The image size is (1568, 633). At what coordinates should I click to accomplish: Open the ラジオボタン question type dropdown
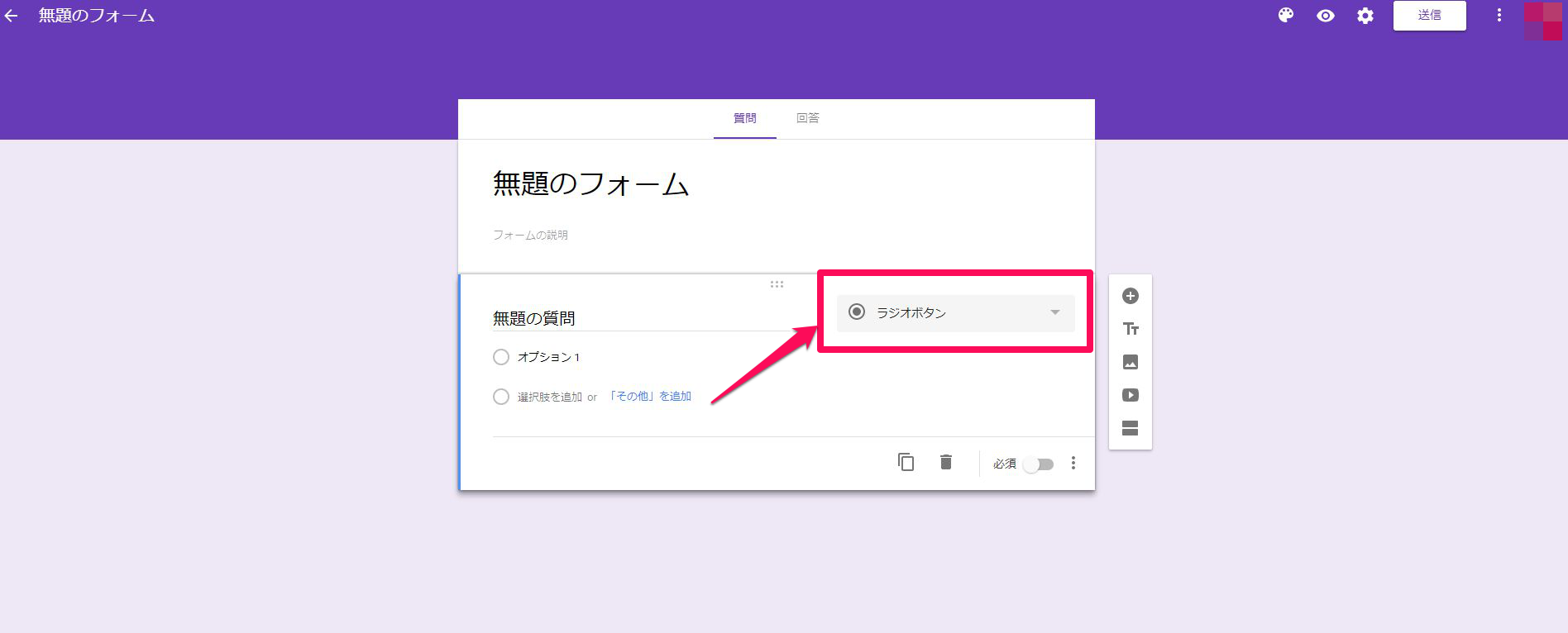[x=955, y=312]
